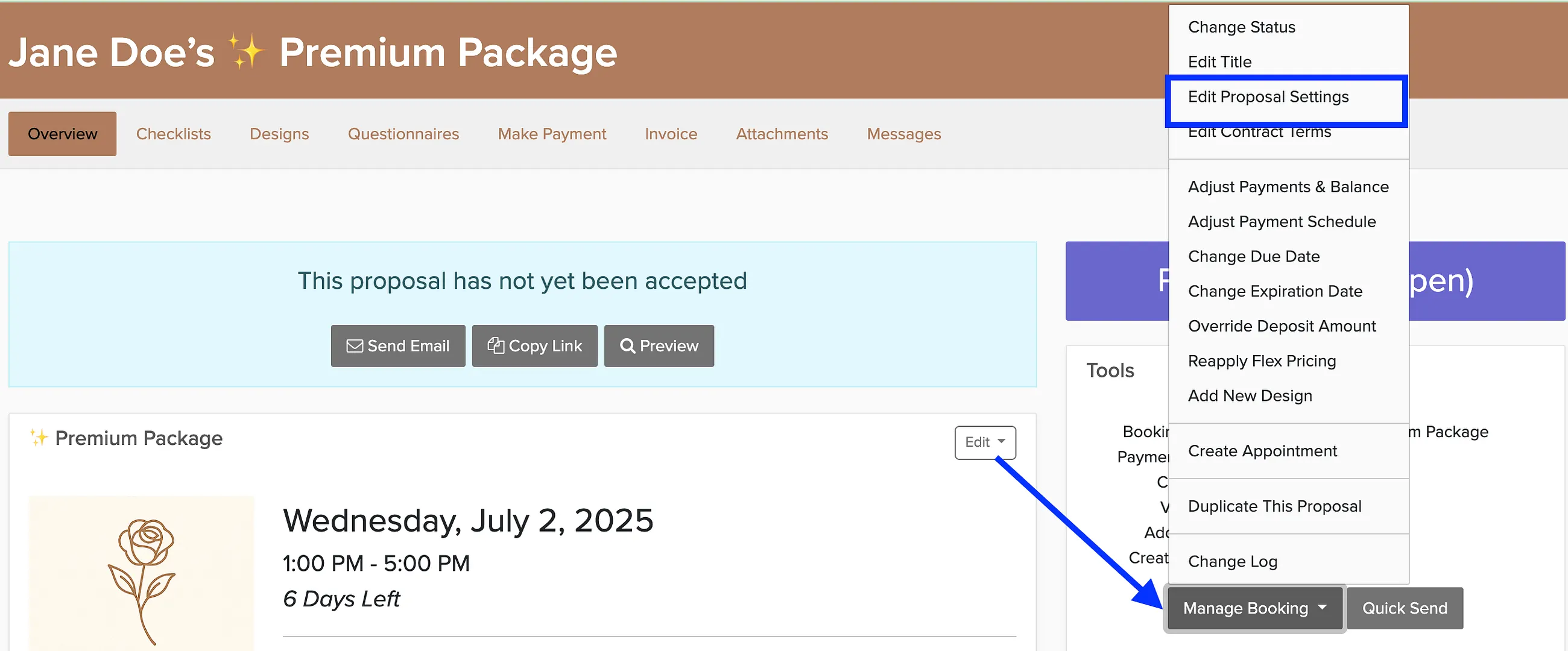This screenshot has height=651, width=1568.
Task: Click the Quick Send button
Action: tap(1404, 608)
